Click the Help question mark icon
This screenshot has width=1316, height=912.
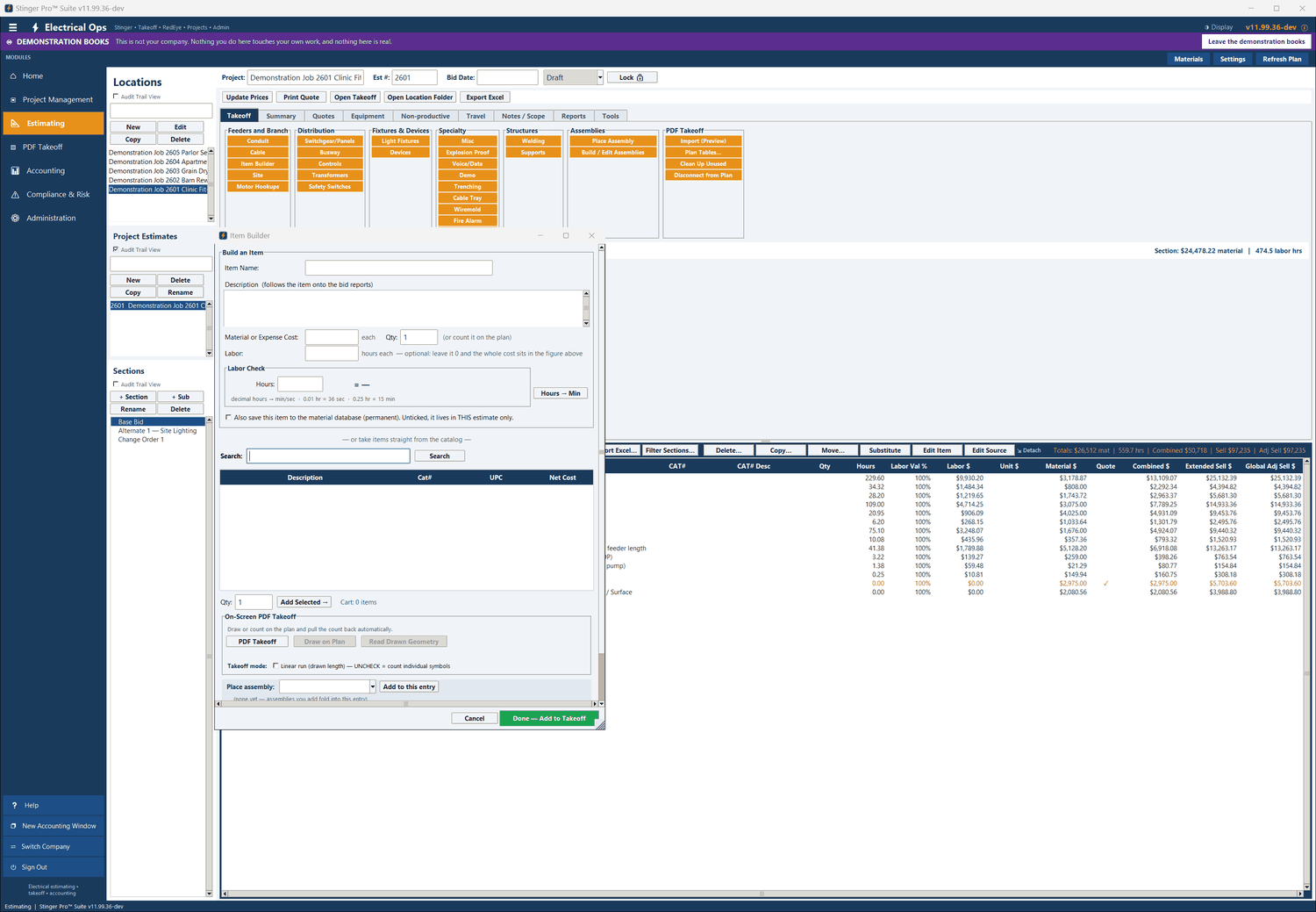[x=14, y=806]
